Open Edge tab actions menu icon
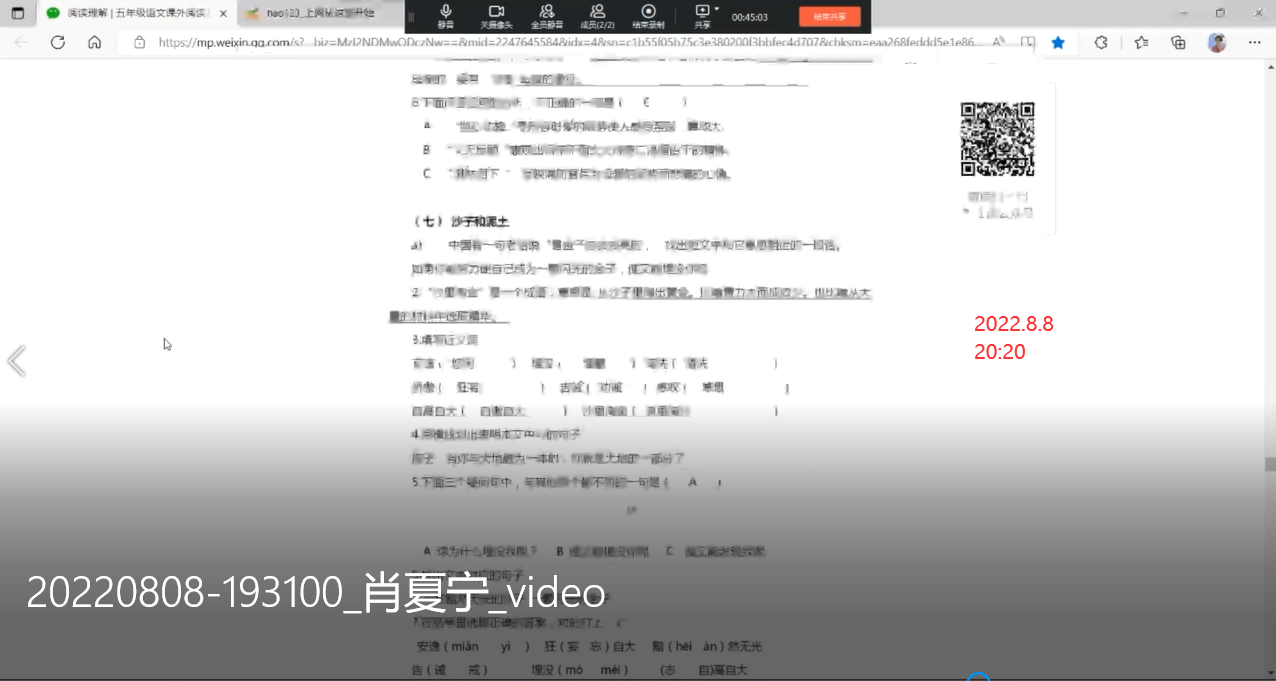1276x681 pixels. coord(17,13)
